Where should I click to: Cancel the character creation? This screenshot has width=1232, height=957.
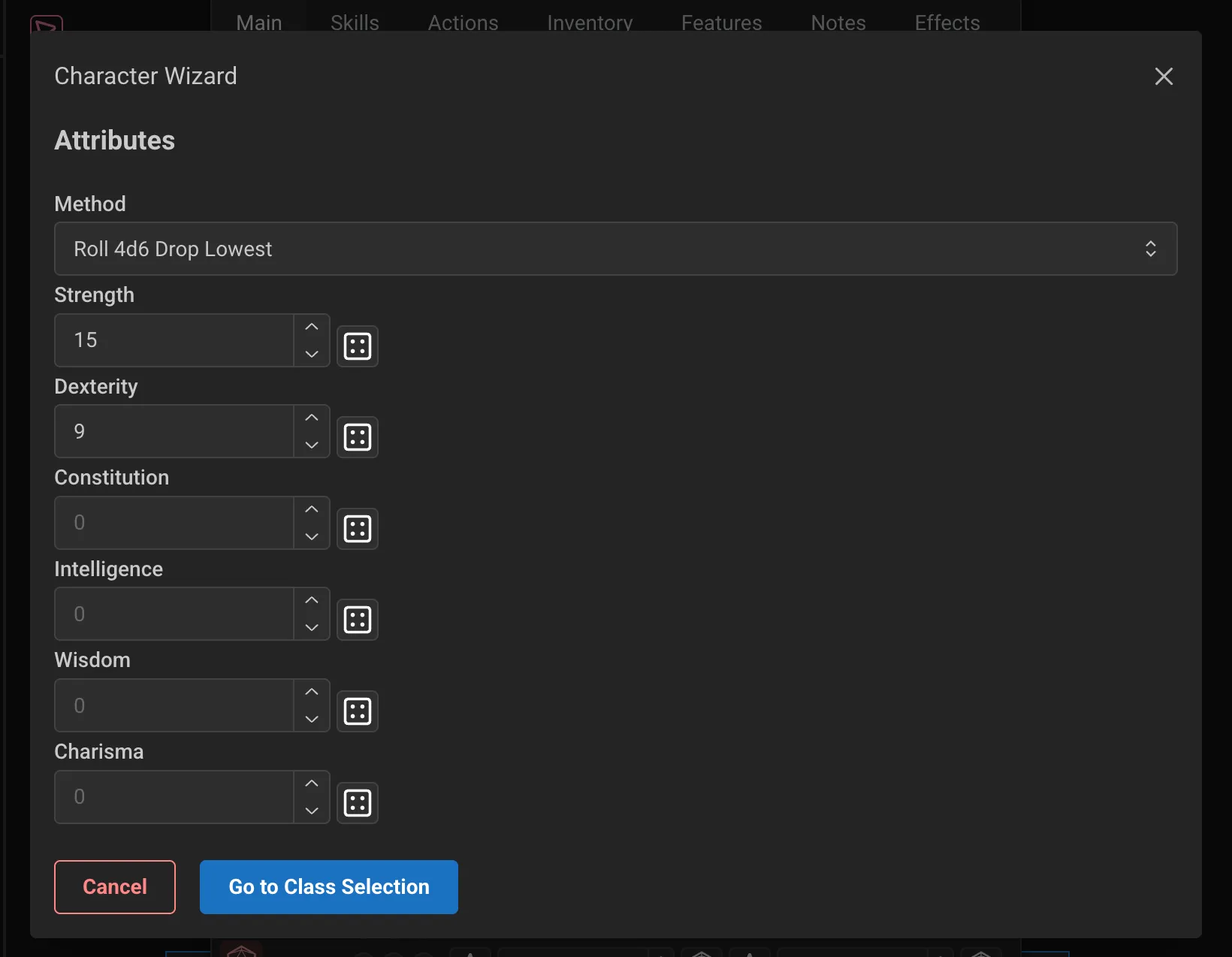click(114, 886)
